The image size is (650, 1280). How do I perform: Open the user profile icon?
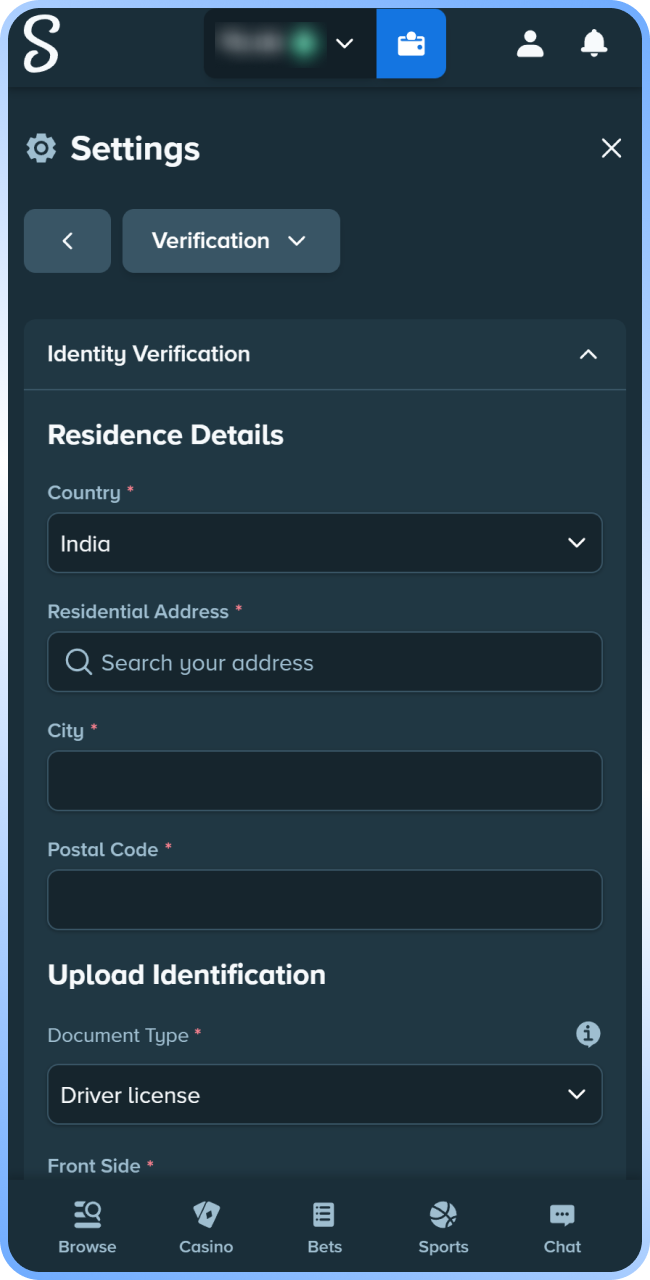[x=530, y=43]
